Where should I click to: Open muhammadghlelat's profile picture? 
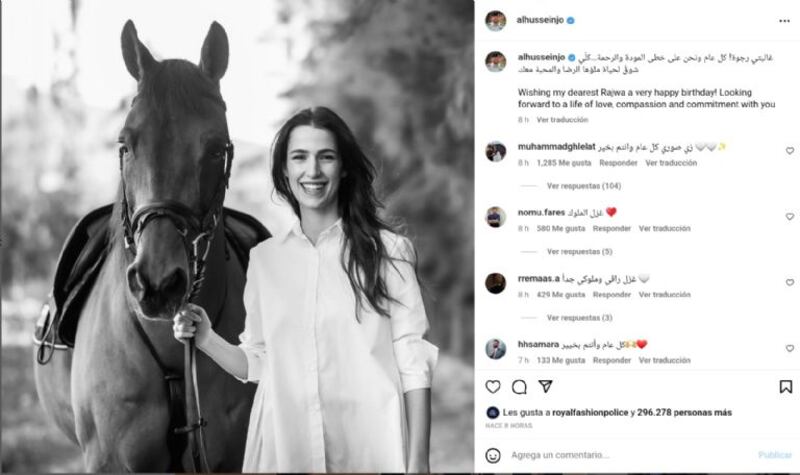coord(495,152)
